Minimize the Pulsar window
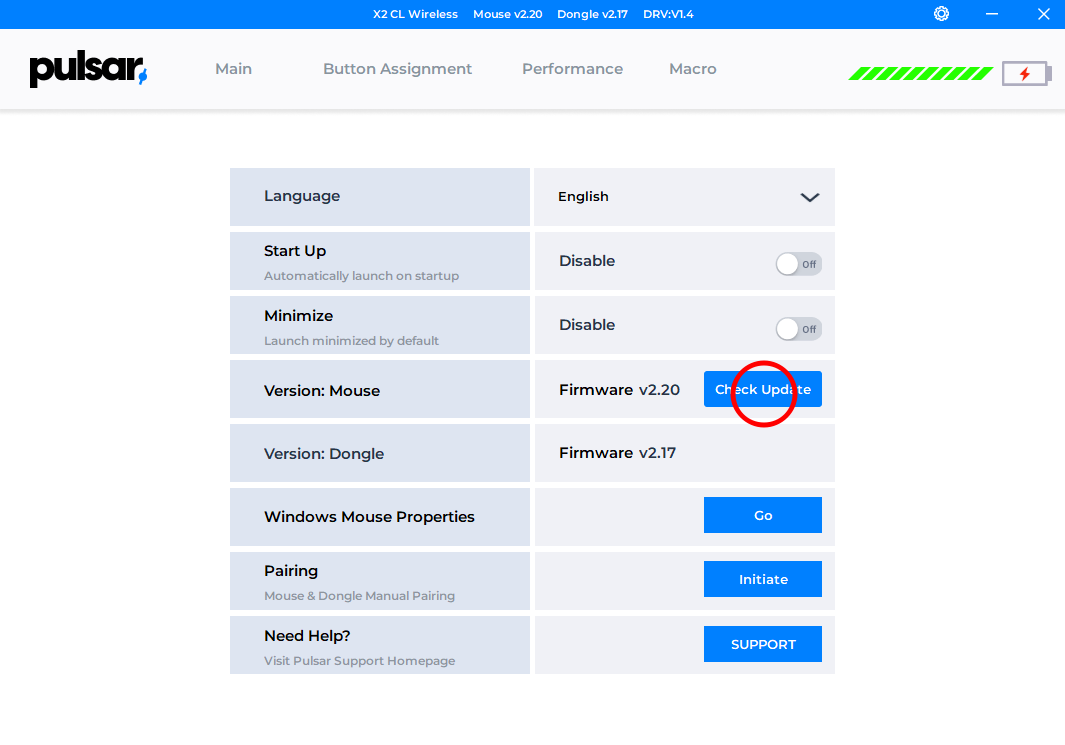Viewport: 1065px width, 745px height. tap(992, 14)
